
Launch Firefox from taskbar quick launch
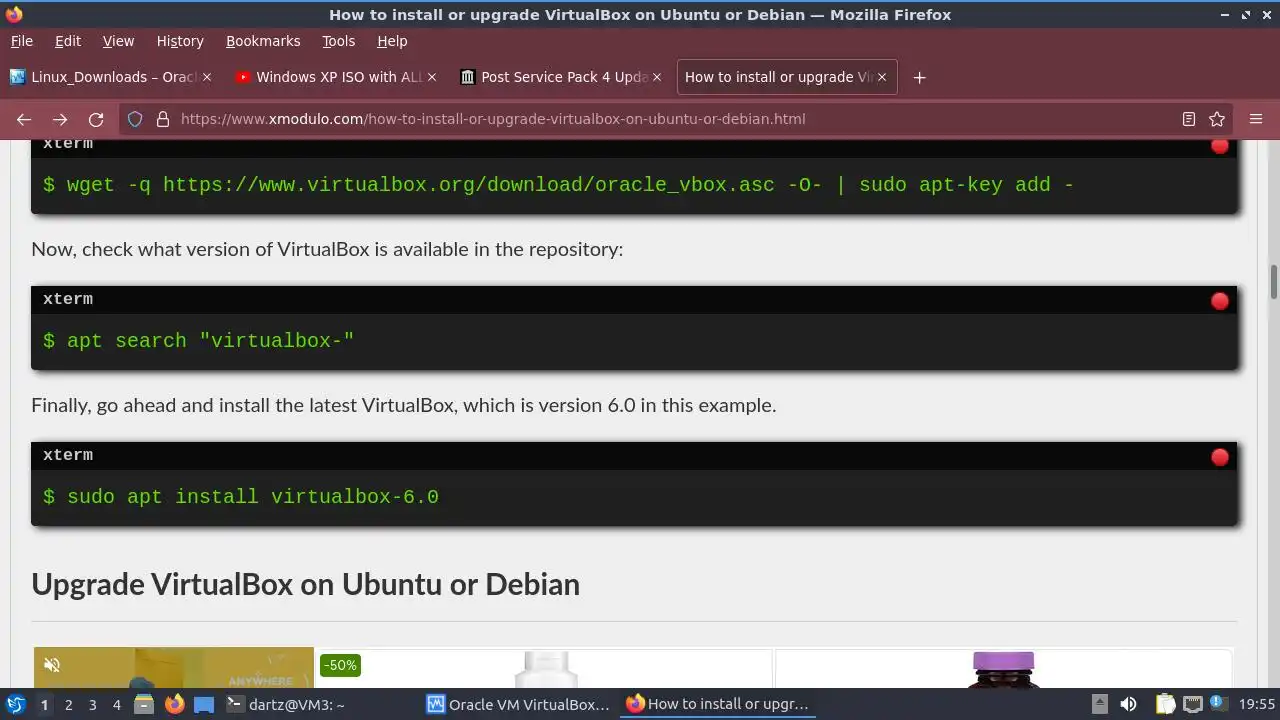tap(174, 704)
